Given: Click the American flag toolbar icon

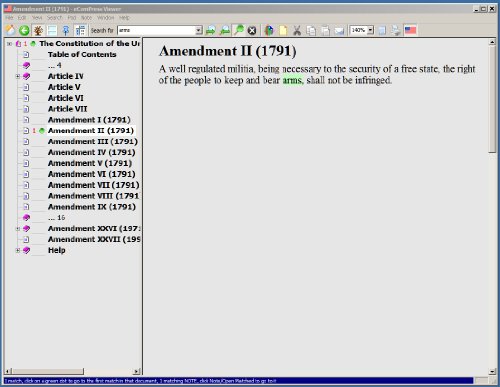Looking at the screenshot, I should (x=410, y=30).
